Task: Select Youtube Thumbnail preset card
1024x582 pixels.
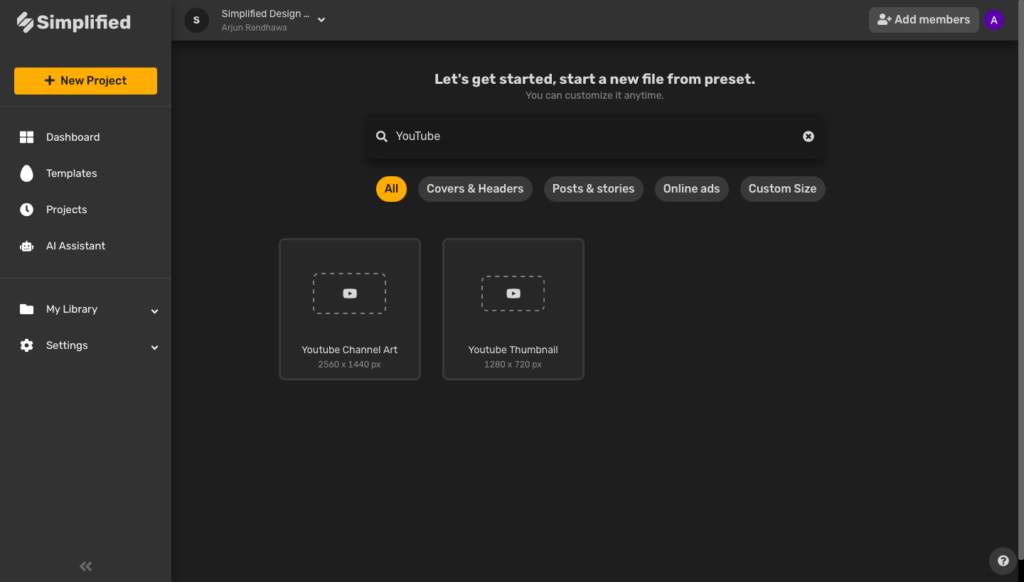Action: click(513, 309)
